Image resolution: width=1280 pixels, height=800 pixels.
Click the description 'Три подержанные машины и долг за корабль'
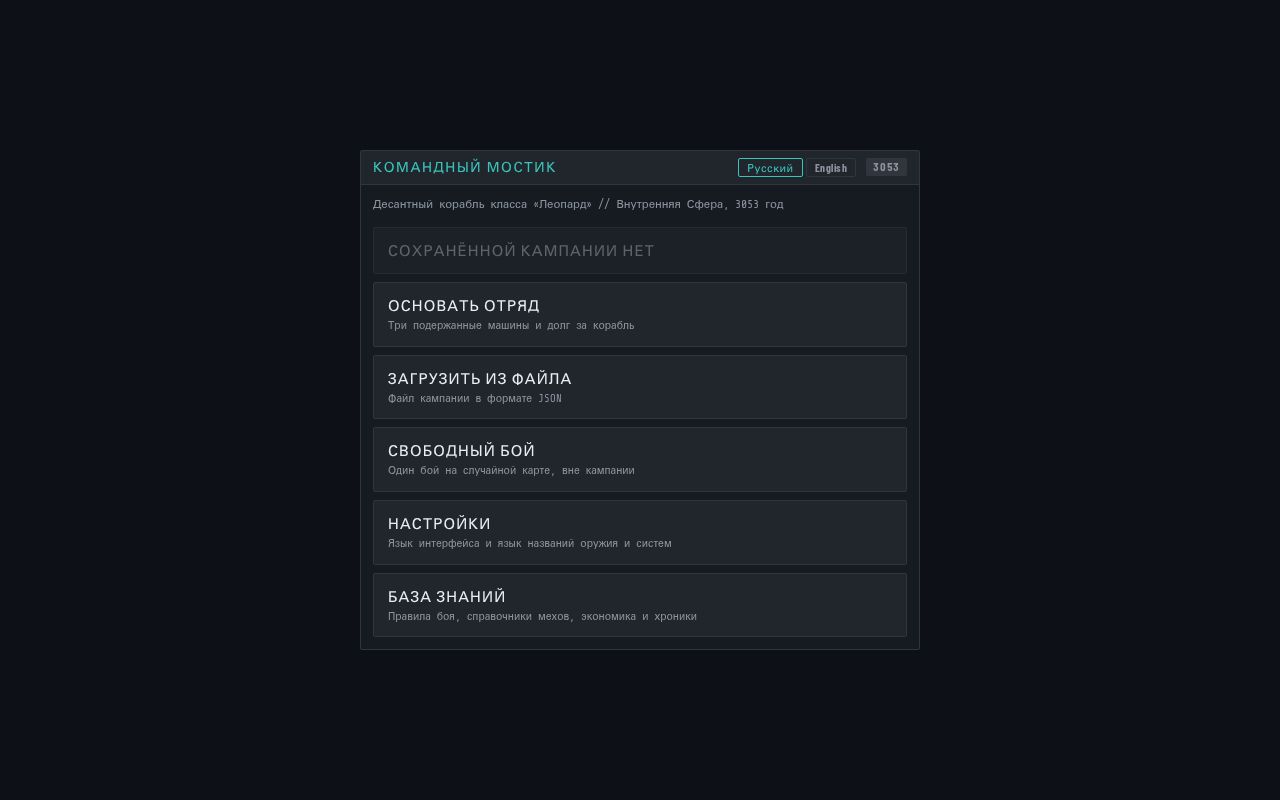point(511,325)
